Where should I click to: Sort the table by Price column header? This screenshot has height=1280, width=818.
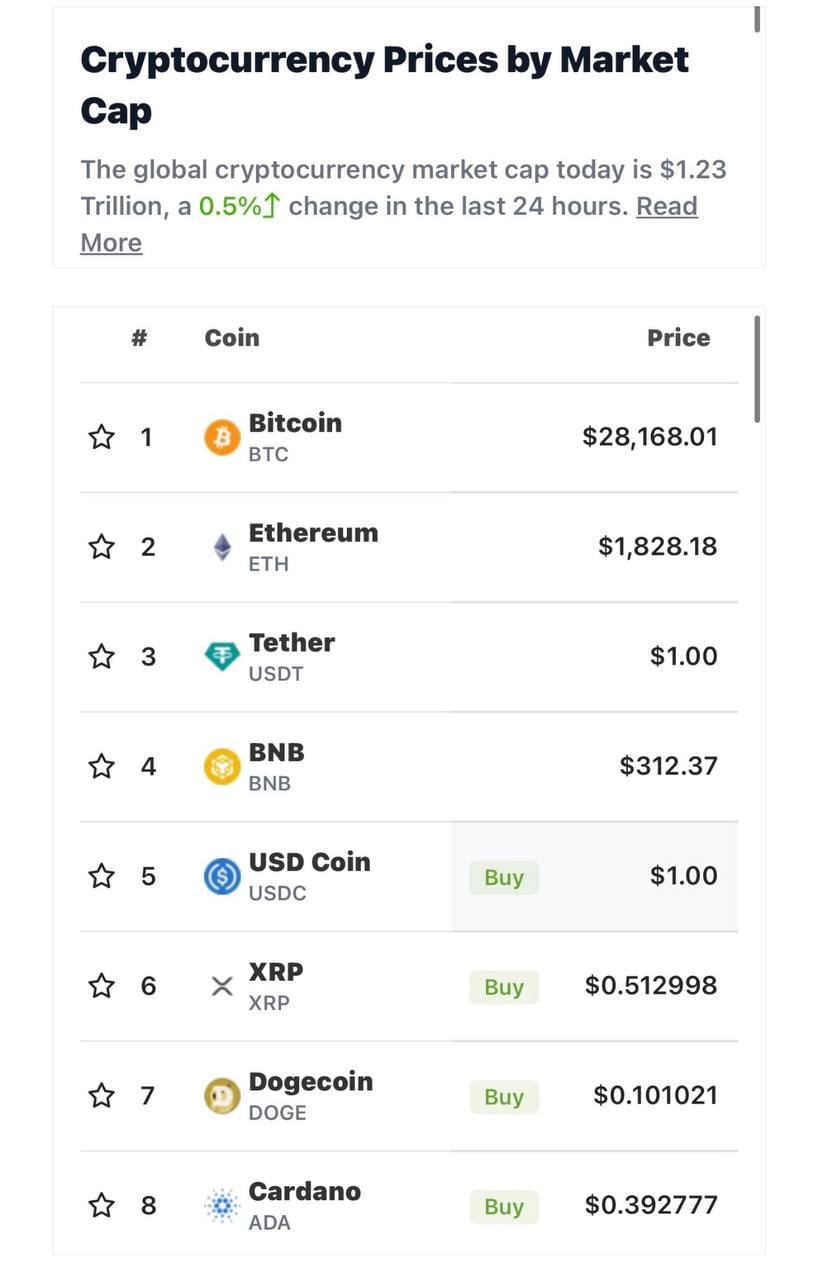(678, 338)
